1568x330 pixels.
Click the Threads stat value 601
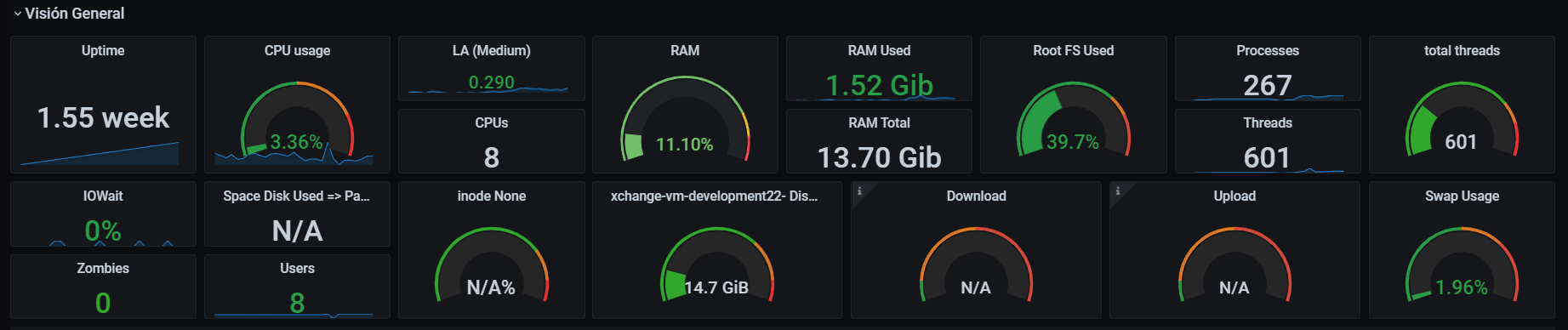(1268, 157)
